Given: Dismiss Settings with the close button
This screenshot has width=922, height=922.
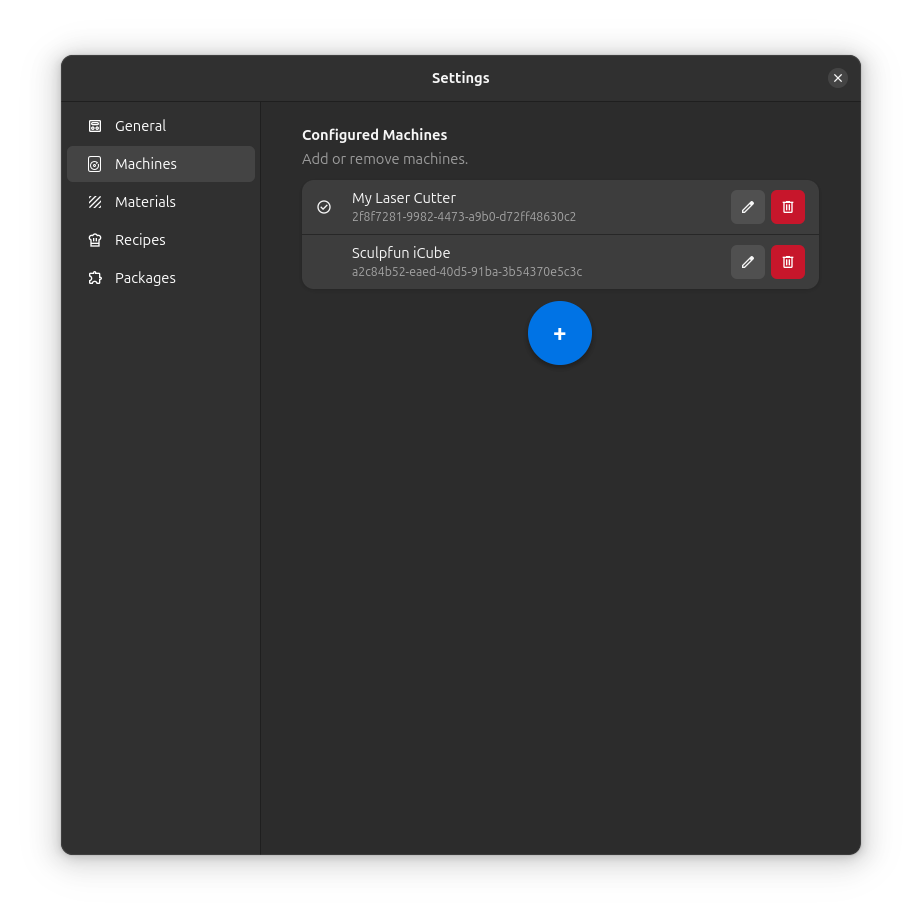Looking at the screenshot, I should tap(838, 78).
